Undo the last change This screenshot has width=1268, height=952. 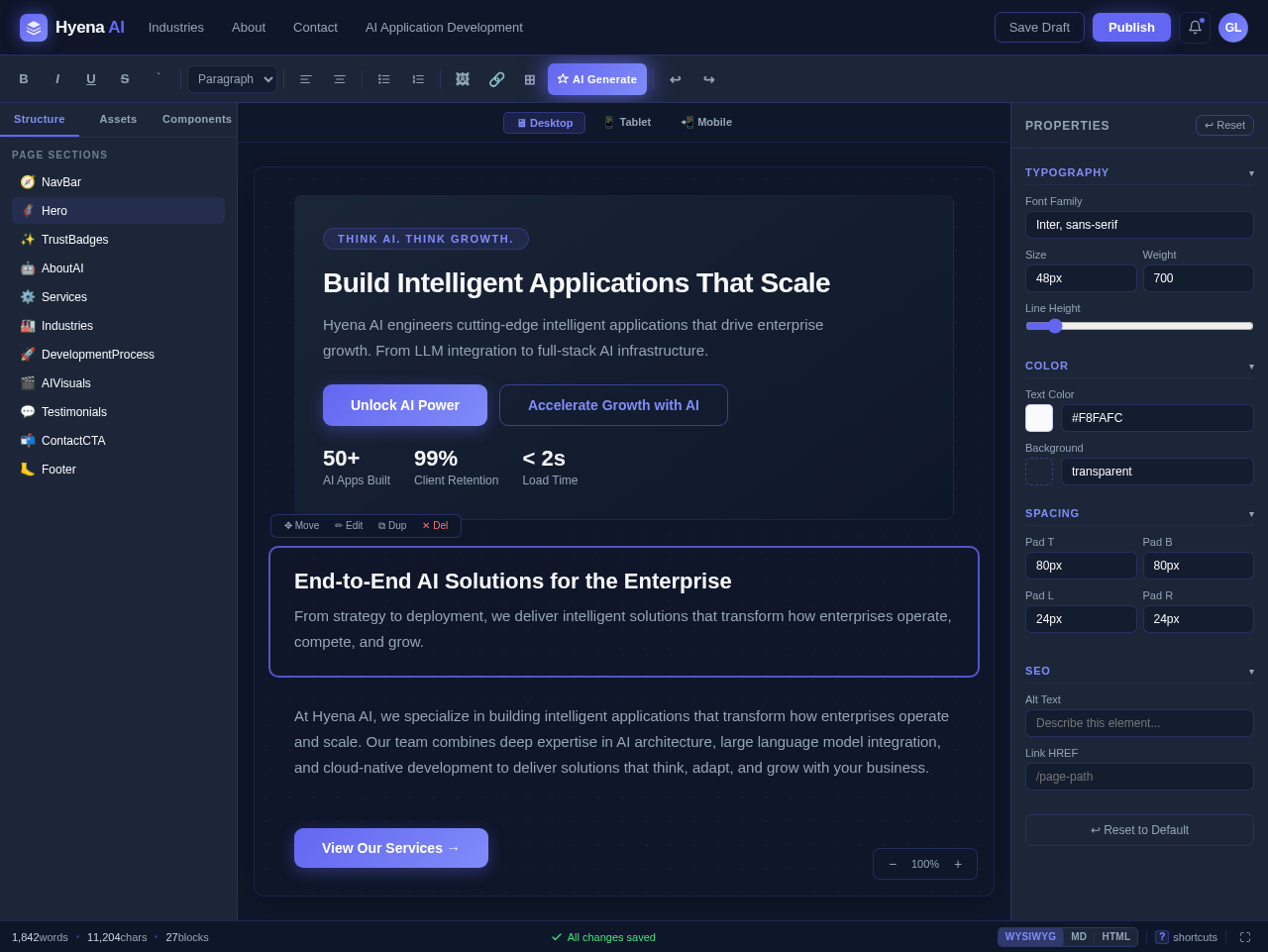click(x=676, y=79)
